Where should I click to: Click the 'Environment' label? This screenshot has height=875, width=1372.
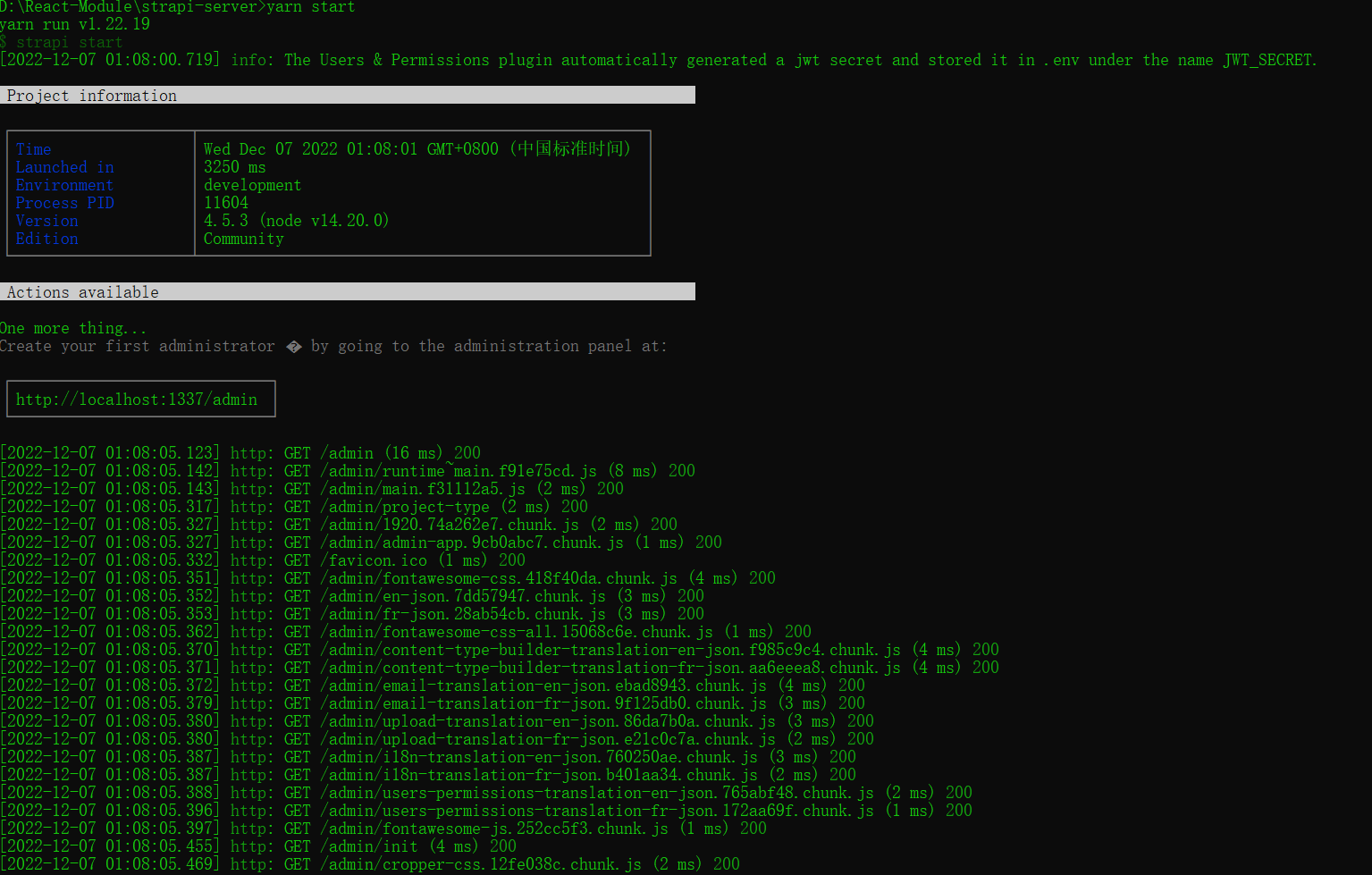[x=64, y=185]
